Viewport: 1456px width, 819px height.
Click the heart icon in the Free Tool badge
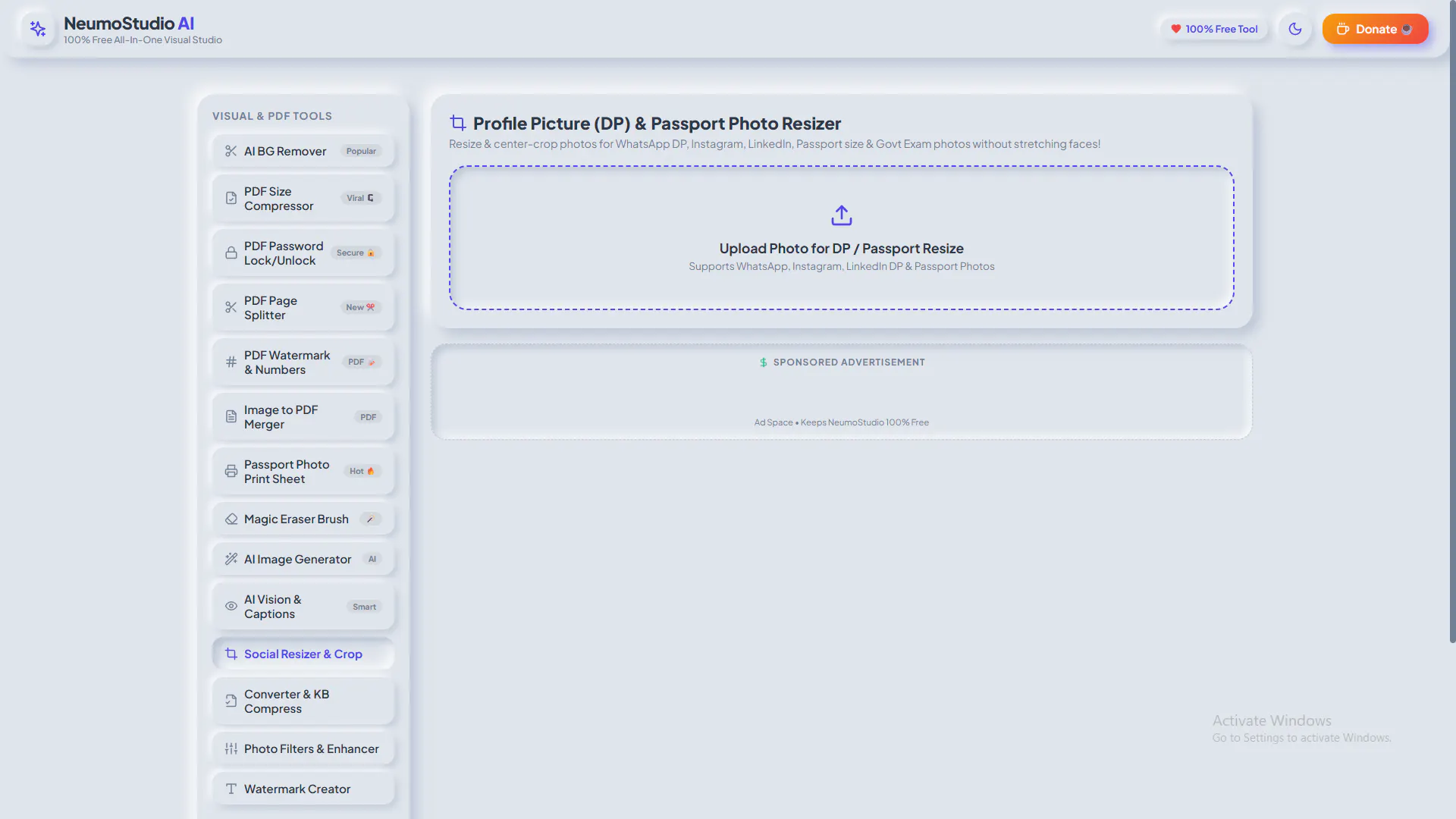1175,29
